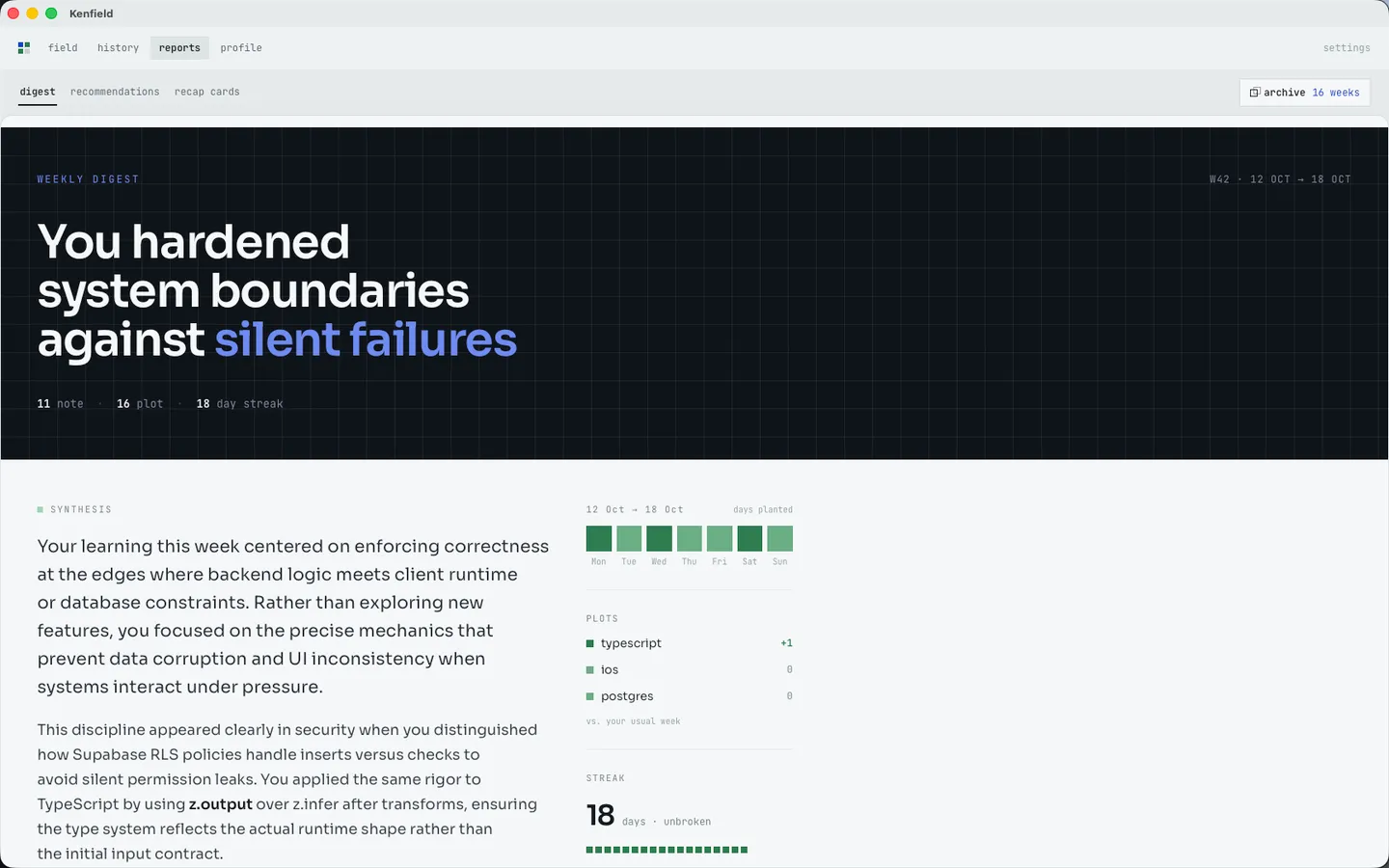This screenshot has height=868, width=1389.
Task: Switch to recommendations sub-tab
Action: (x=115, y=92)
